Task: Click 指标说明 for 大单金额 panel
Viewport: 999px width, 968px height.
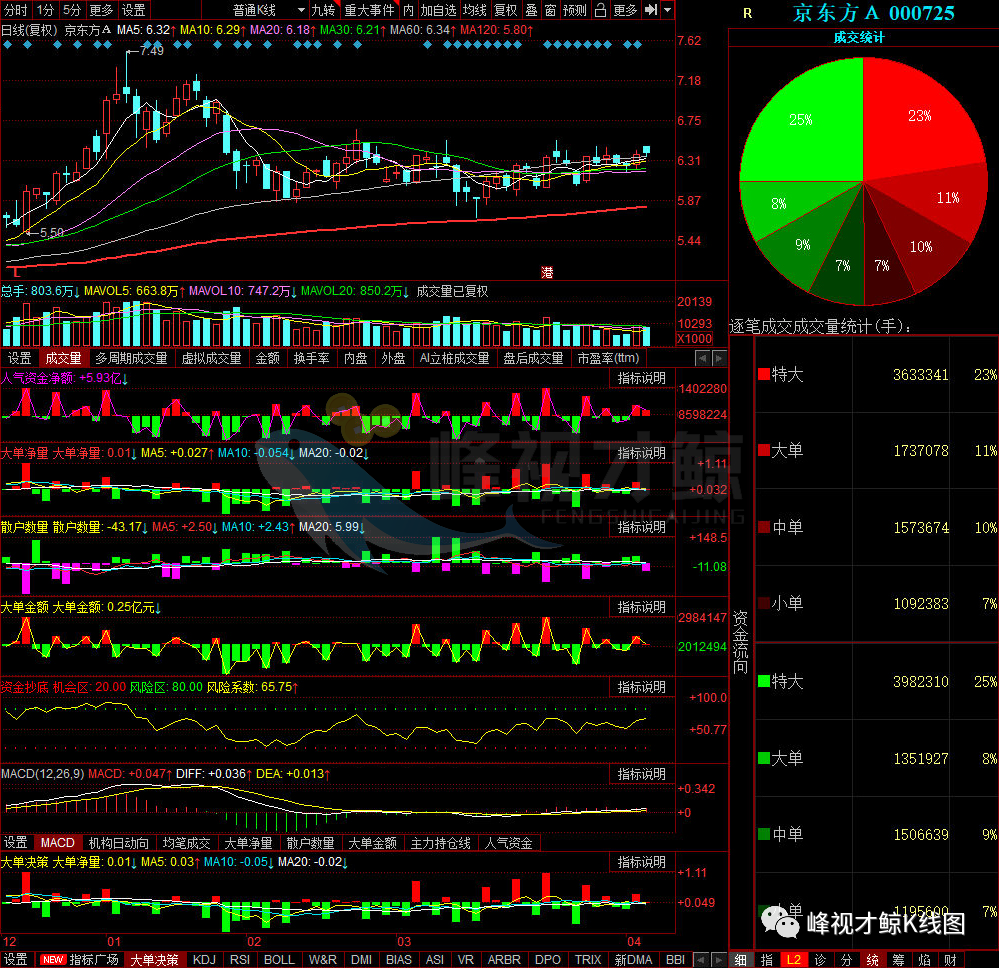Action: pyautogui.click(x=642, y=607)
